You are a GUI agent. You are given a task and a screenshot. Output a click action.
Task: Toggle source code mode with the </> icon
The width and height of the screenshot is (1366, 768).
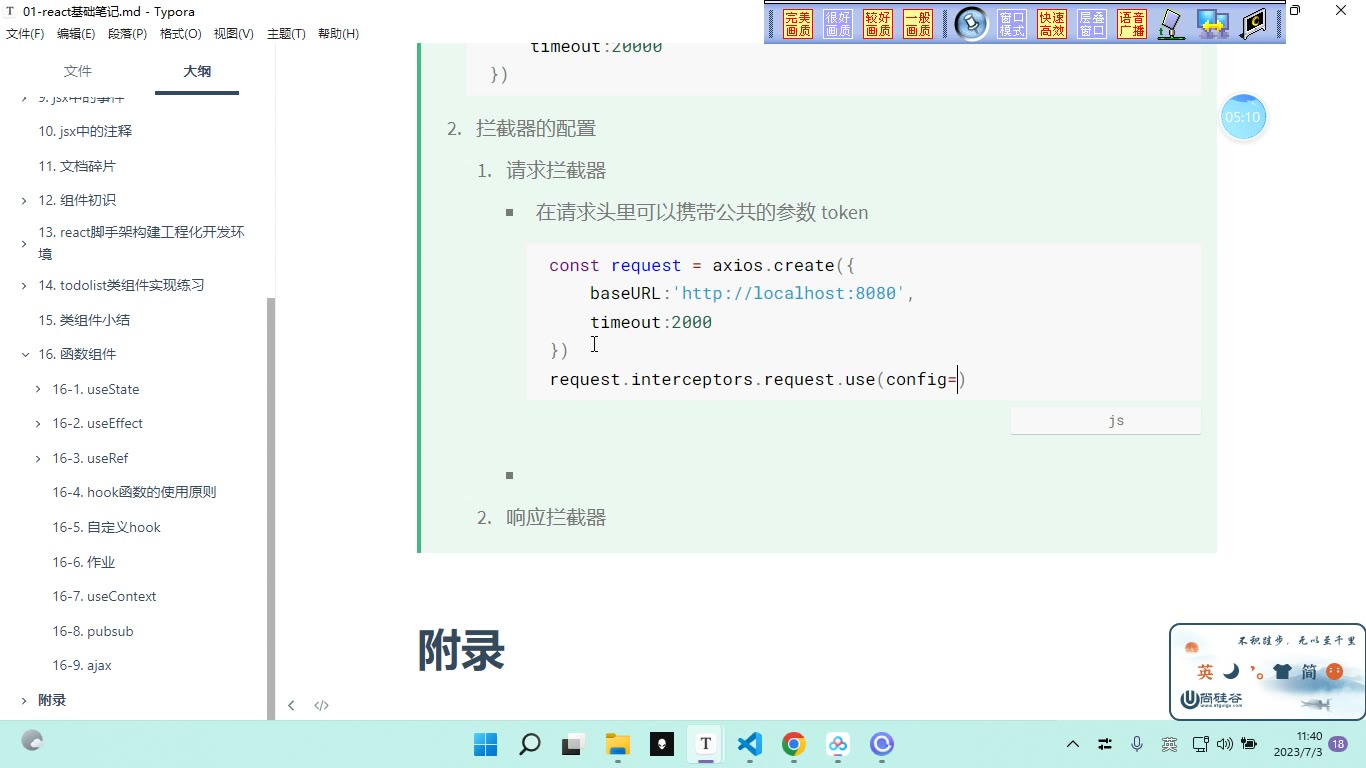pos(321,705)
